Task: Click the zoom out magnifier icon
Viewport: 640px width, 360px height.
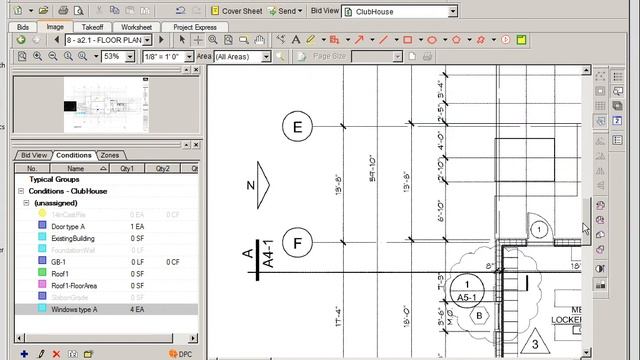Action: 53,56
